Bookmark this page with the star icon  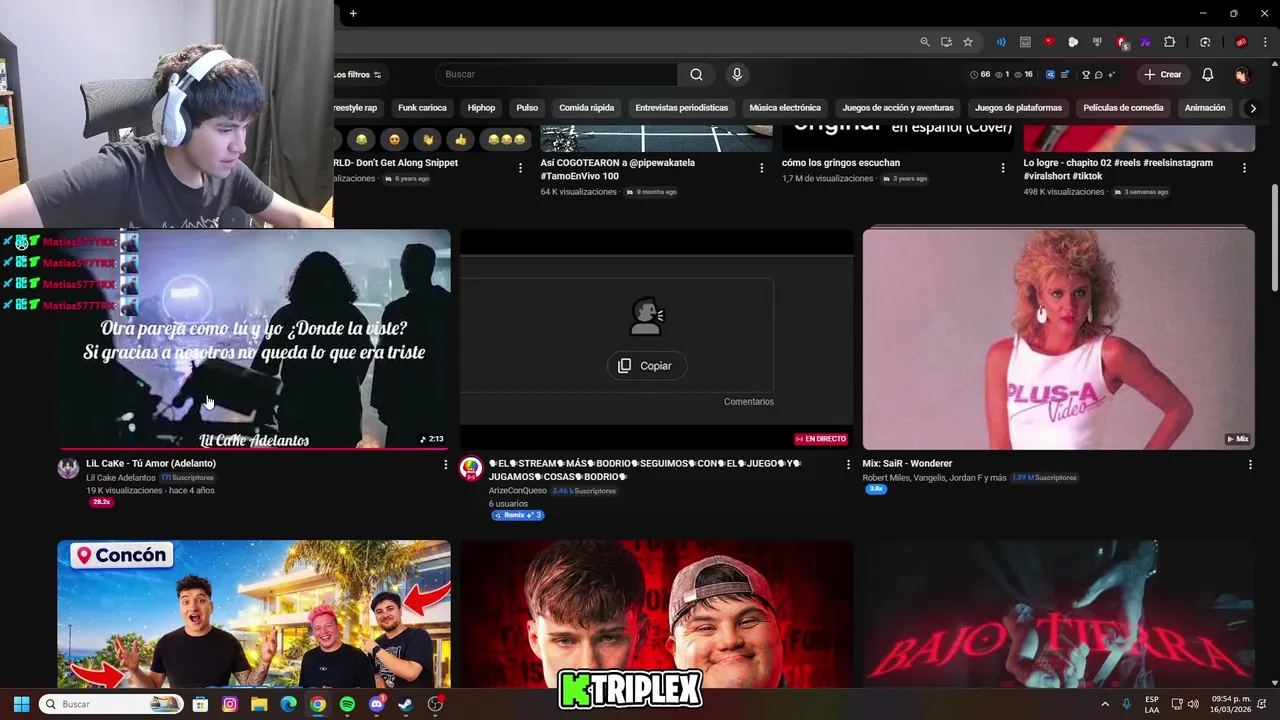click(x=968, y=42)
